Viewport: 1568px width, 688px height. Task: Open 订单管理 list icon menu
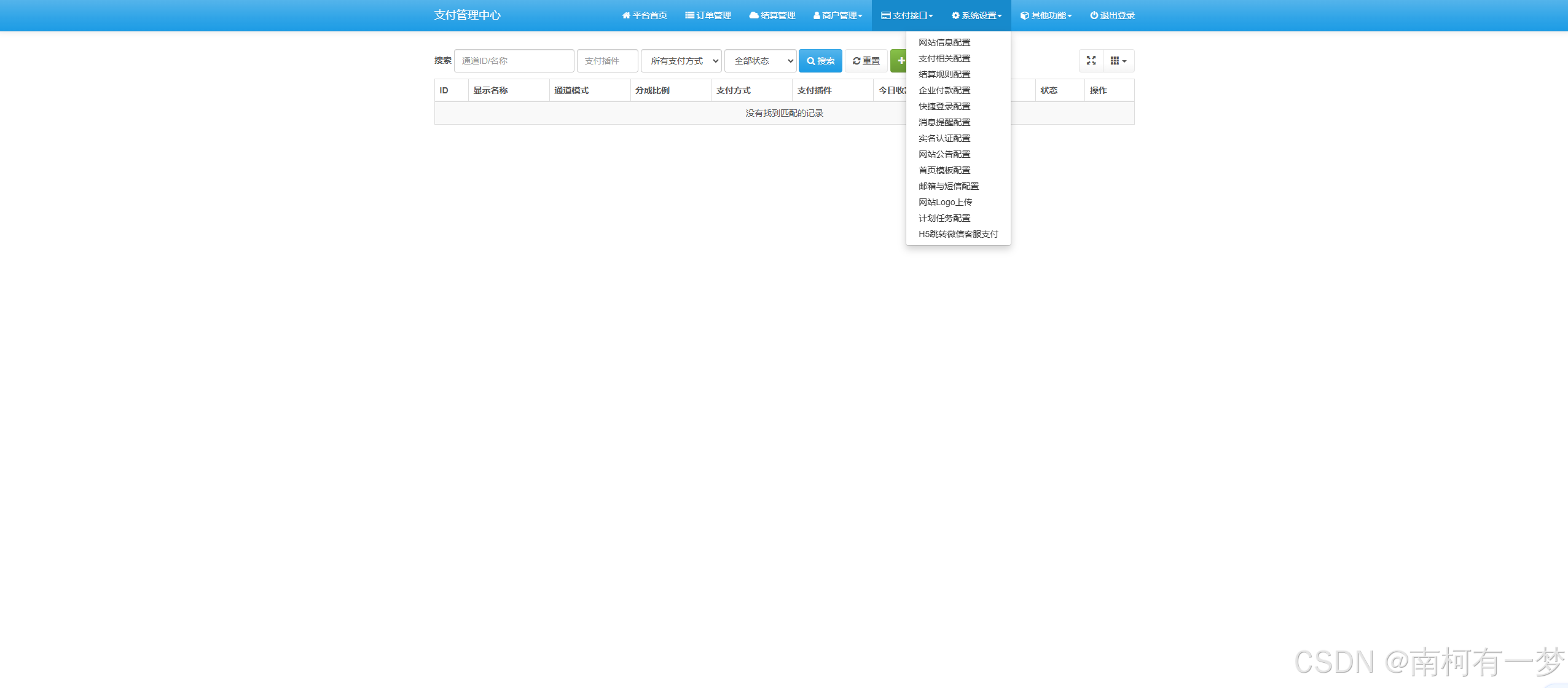(x=708, y=15)
